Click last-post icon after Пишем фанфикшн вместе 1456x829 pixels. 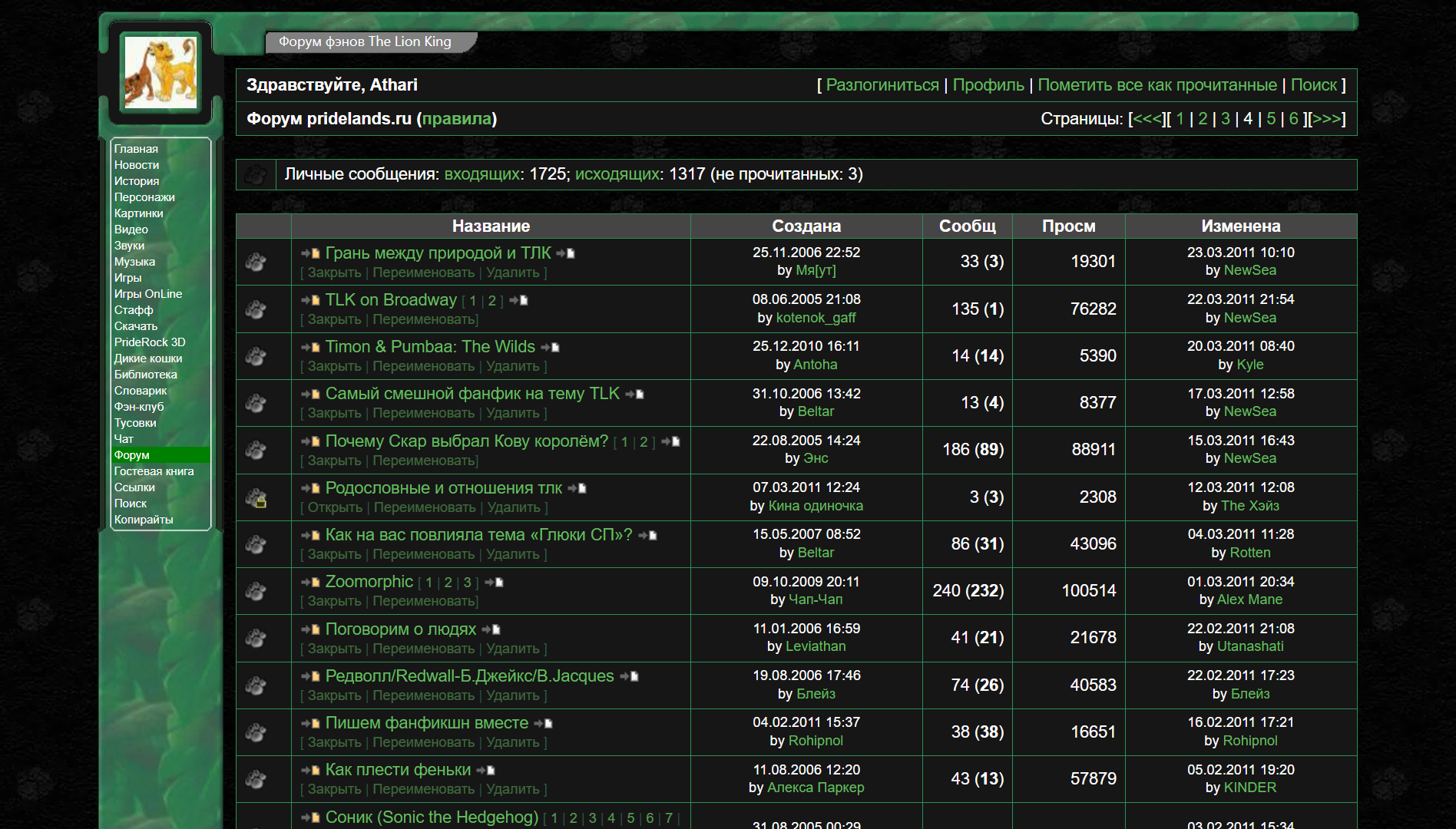pos(543,724)
